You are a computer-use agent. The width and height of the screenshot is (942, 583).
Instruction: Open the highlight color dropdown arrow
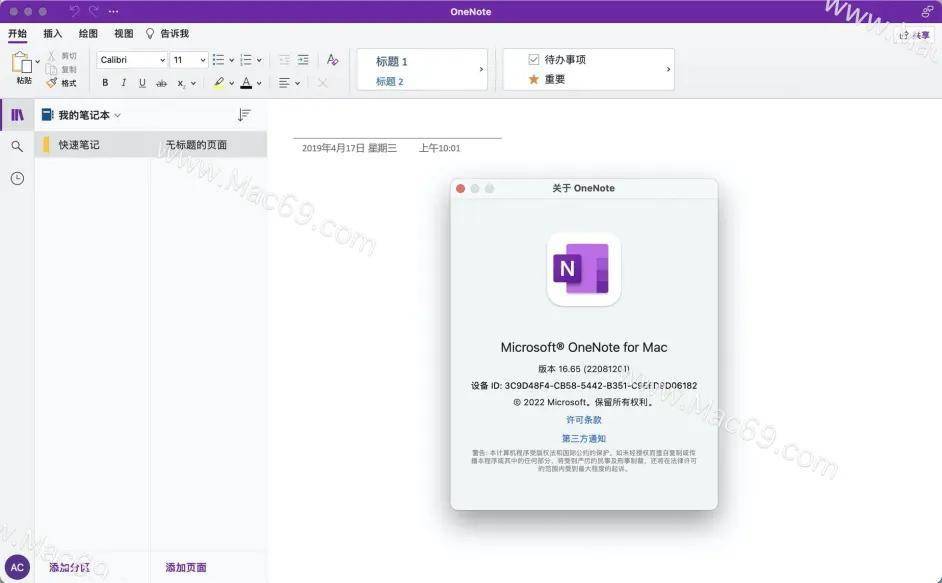(232, 84)
